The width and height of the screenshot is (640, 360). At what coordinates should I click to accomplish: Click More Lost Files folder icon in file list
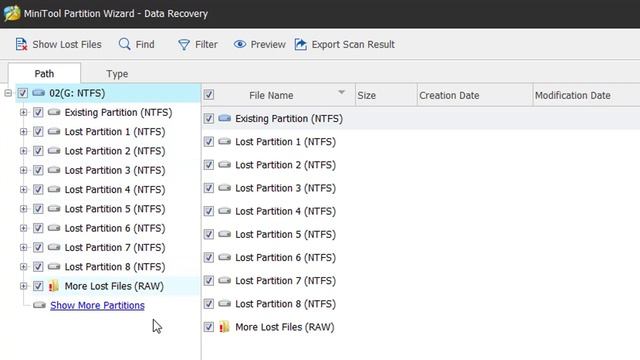(x=224, y=327)
